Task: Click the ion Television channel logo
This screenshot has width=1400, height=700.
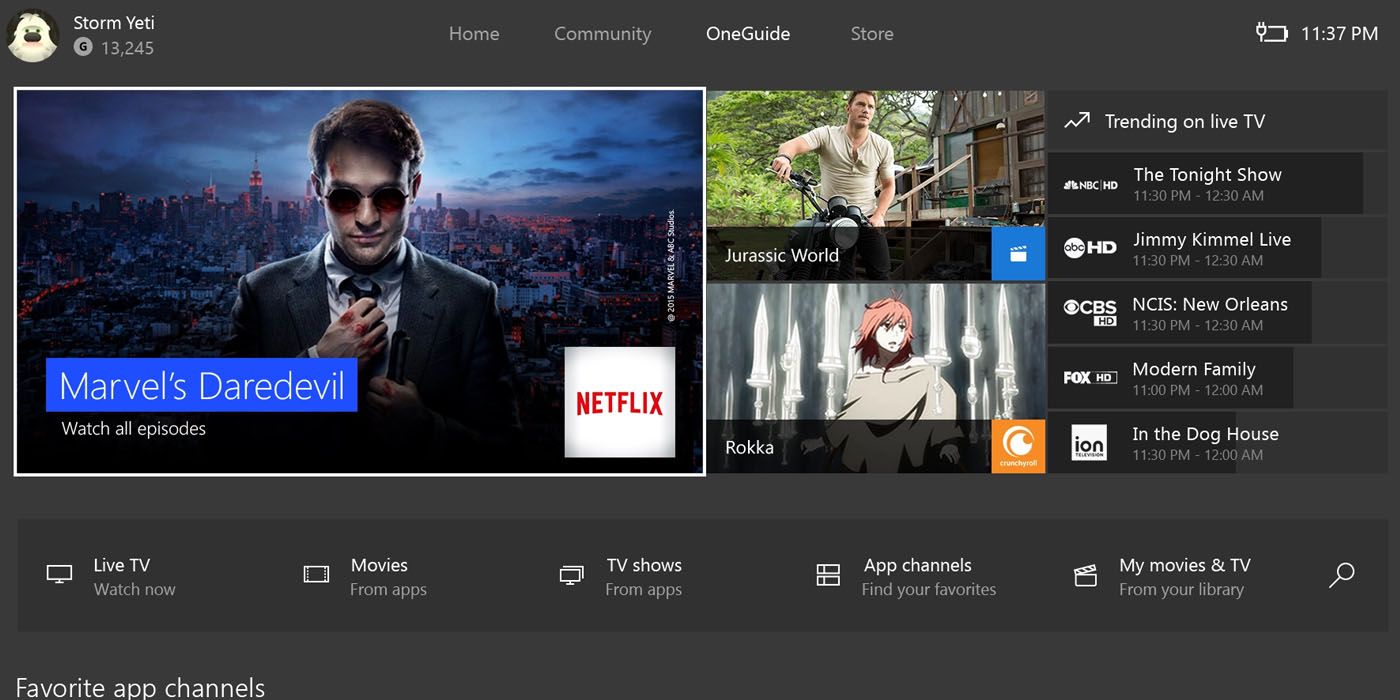Action: [x=1089, y=441]
